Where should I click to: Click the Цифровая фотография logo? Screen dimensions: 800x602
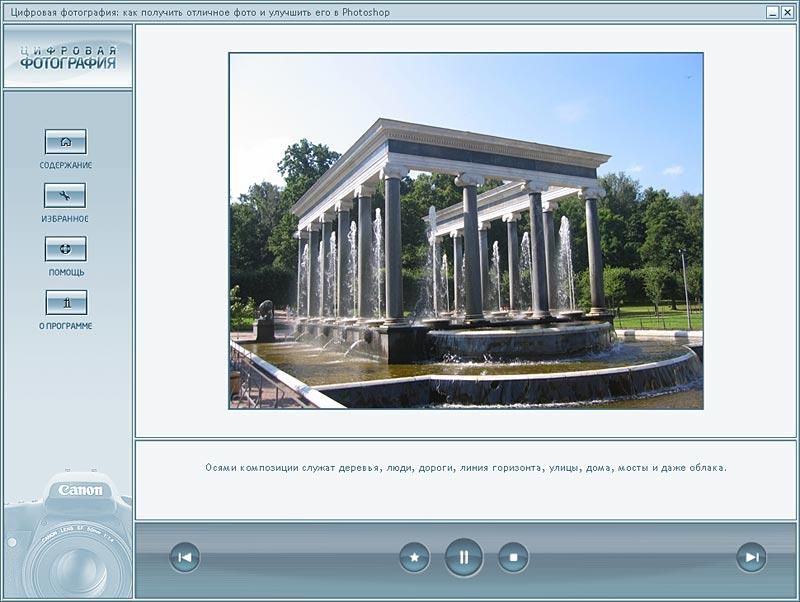[x=67, y=57]
